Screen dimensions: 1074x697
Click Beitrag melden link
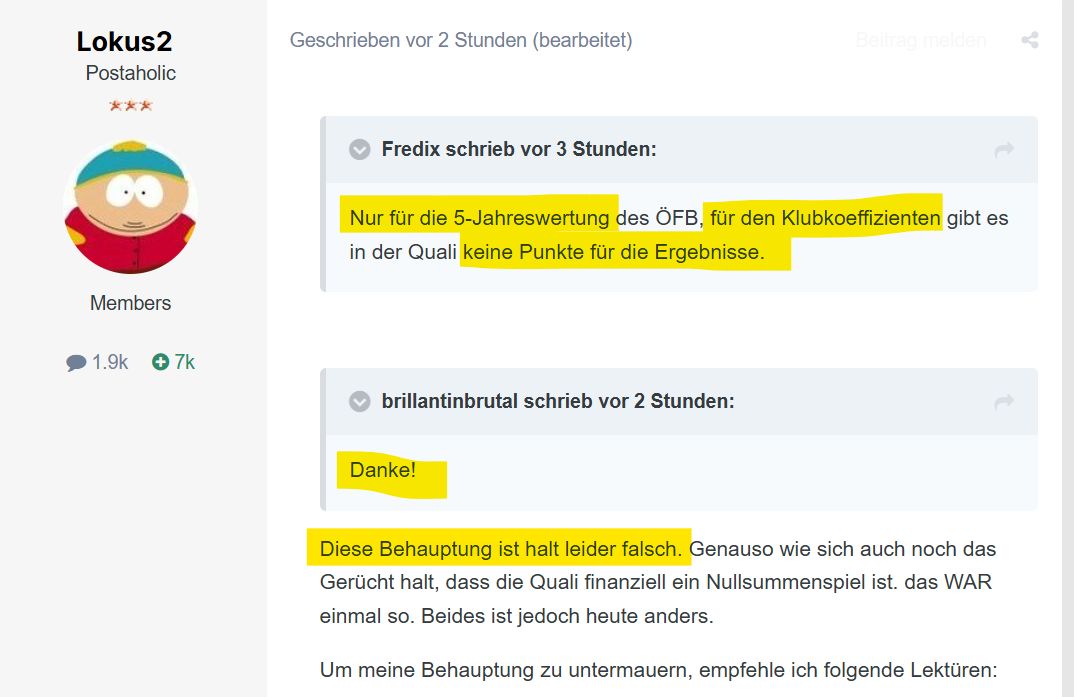coord(921,40)
